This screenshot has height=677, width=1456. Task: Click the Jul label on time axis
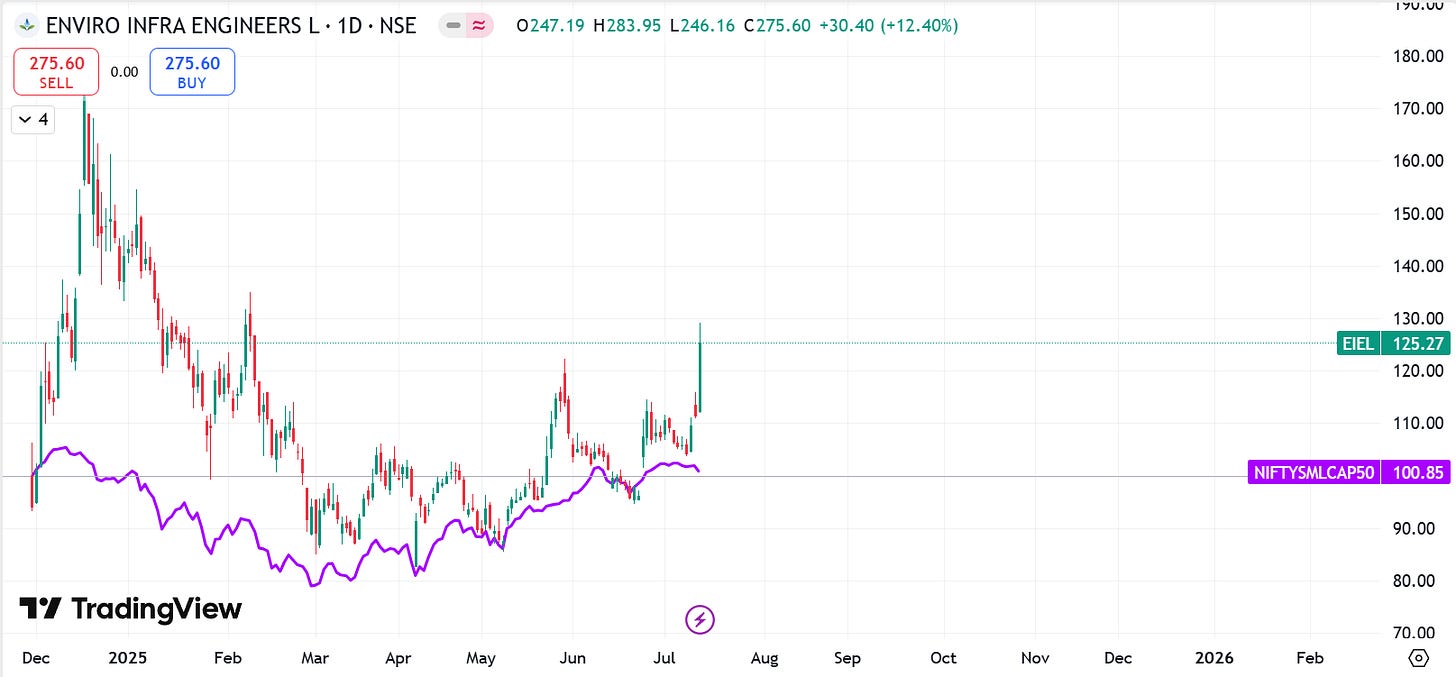(664, 658)
